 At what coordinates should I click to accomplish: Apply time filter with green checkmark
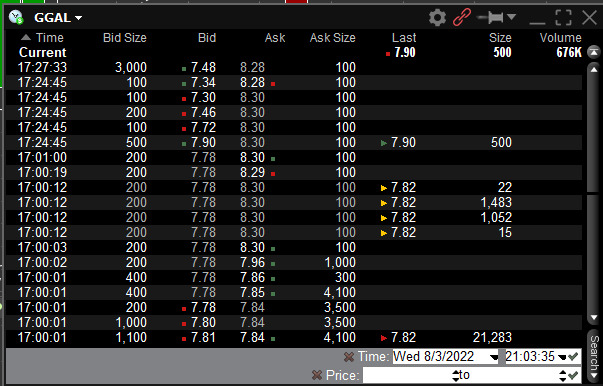pyautogui.click(x=573, y=357)
